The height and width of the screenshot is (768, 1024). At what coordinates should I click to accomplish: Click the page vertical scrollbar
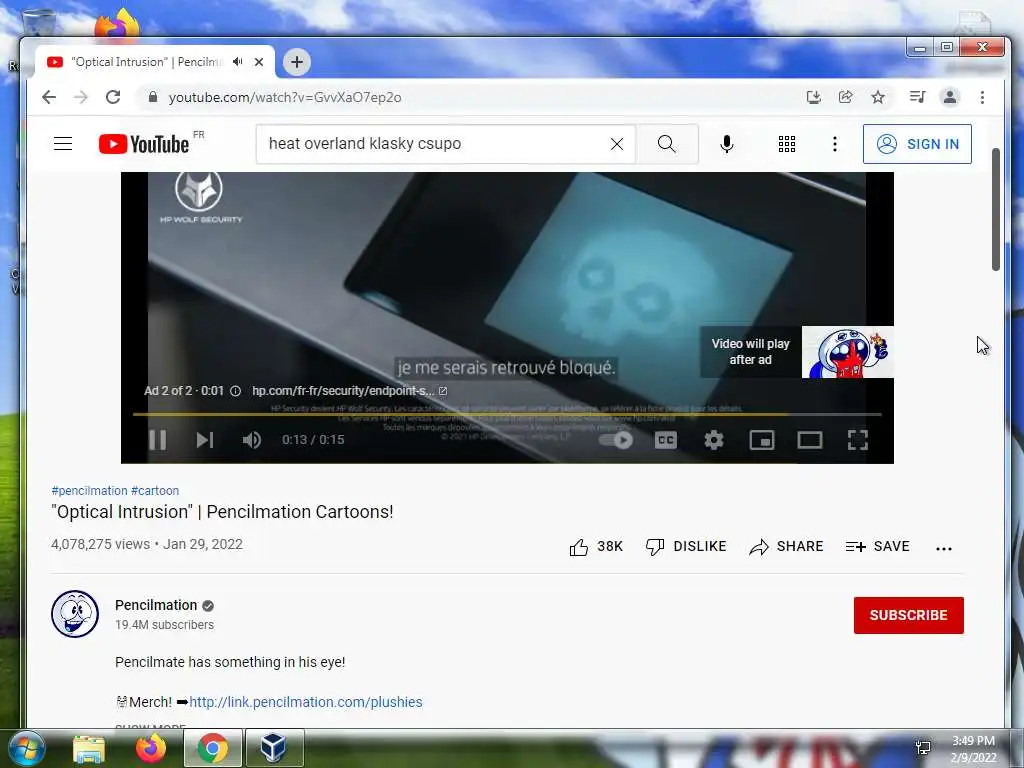[996, 209]
